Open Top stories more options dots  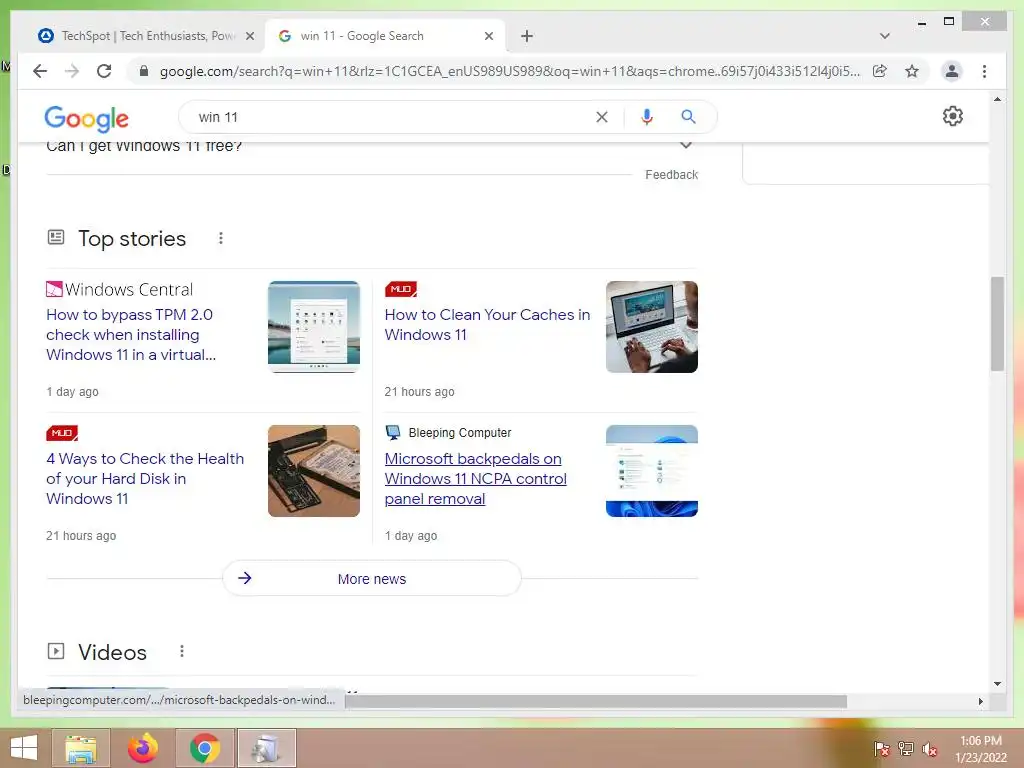(221, 238)
